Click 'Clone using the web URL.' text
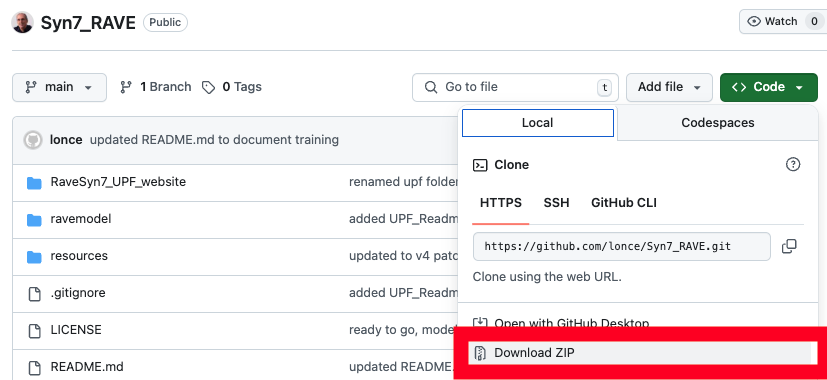Image resolution: width=827 pixels, height=380 pixels. pos(547,277)
